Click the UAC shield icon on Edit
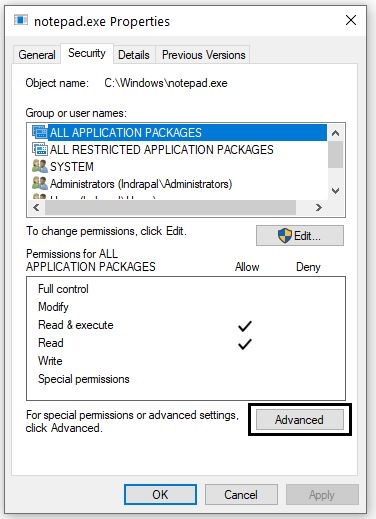376x519 pixels. (x=285, y=236)
